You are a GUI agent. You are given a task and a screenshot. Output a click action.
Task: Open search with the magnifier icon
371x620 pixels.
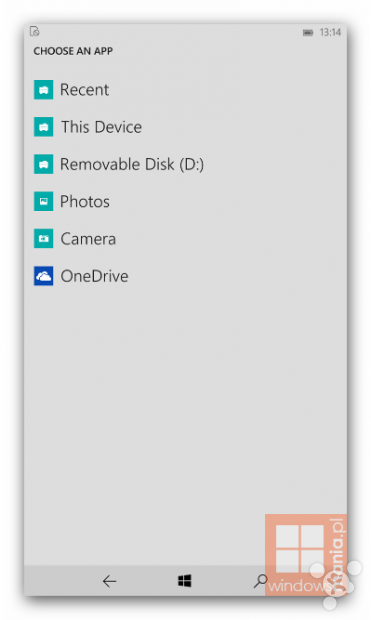[x=260, y=581]
